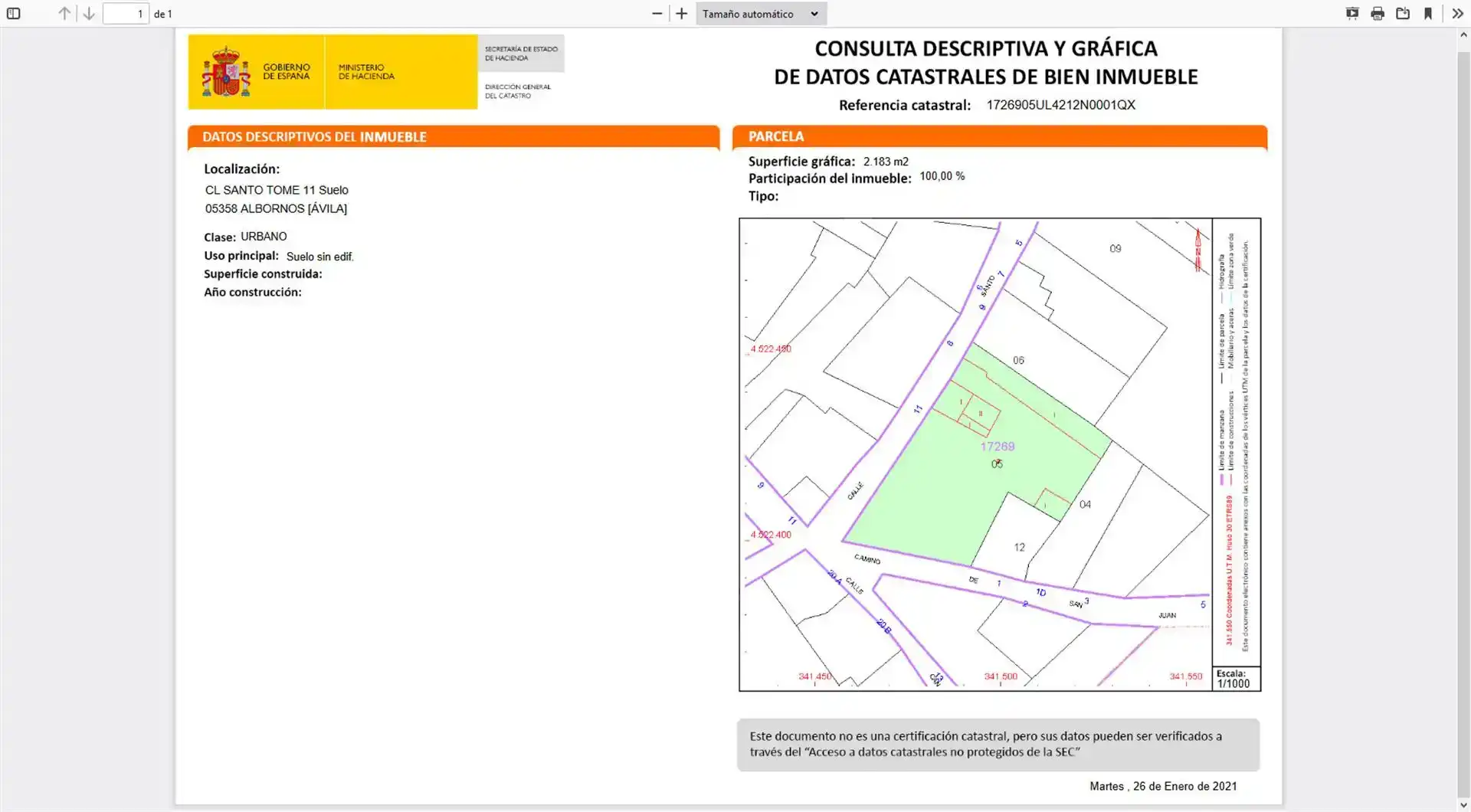Zoom in with the plus button
Image resolution: width=1471 pixels, height=812 pixels.
pyautogui.click(x=681, y=14)
